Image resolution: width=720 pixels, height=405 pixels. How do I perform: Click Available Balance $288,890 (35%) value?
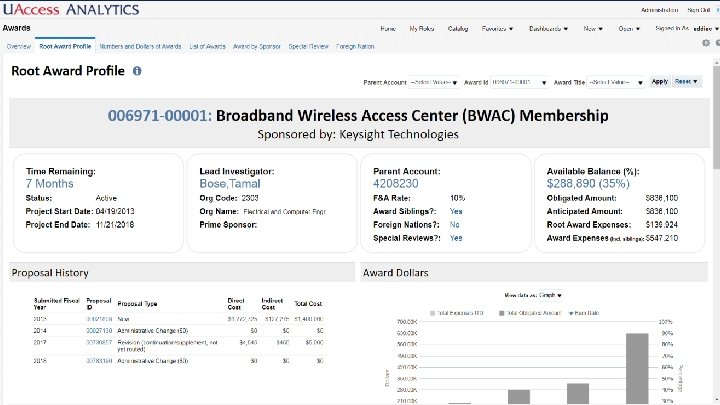click(x=588, y=184)
